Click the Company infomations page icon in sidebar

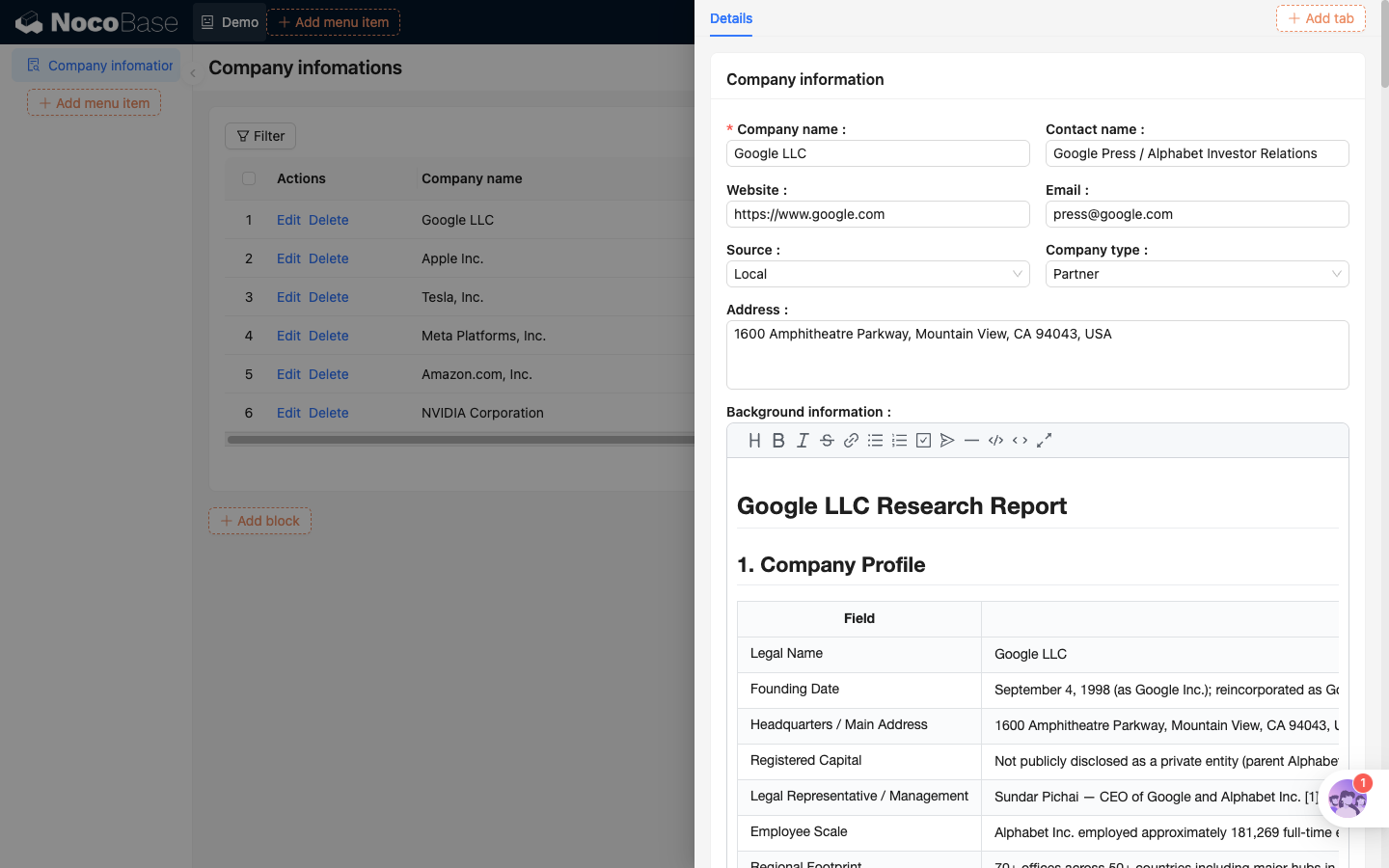tap(34, 65)
